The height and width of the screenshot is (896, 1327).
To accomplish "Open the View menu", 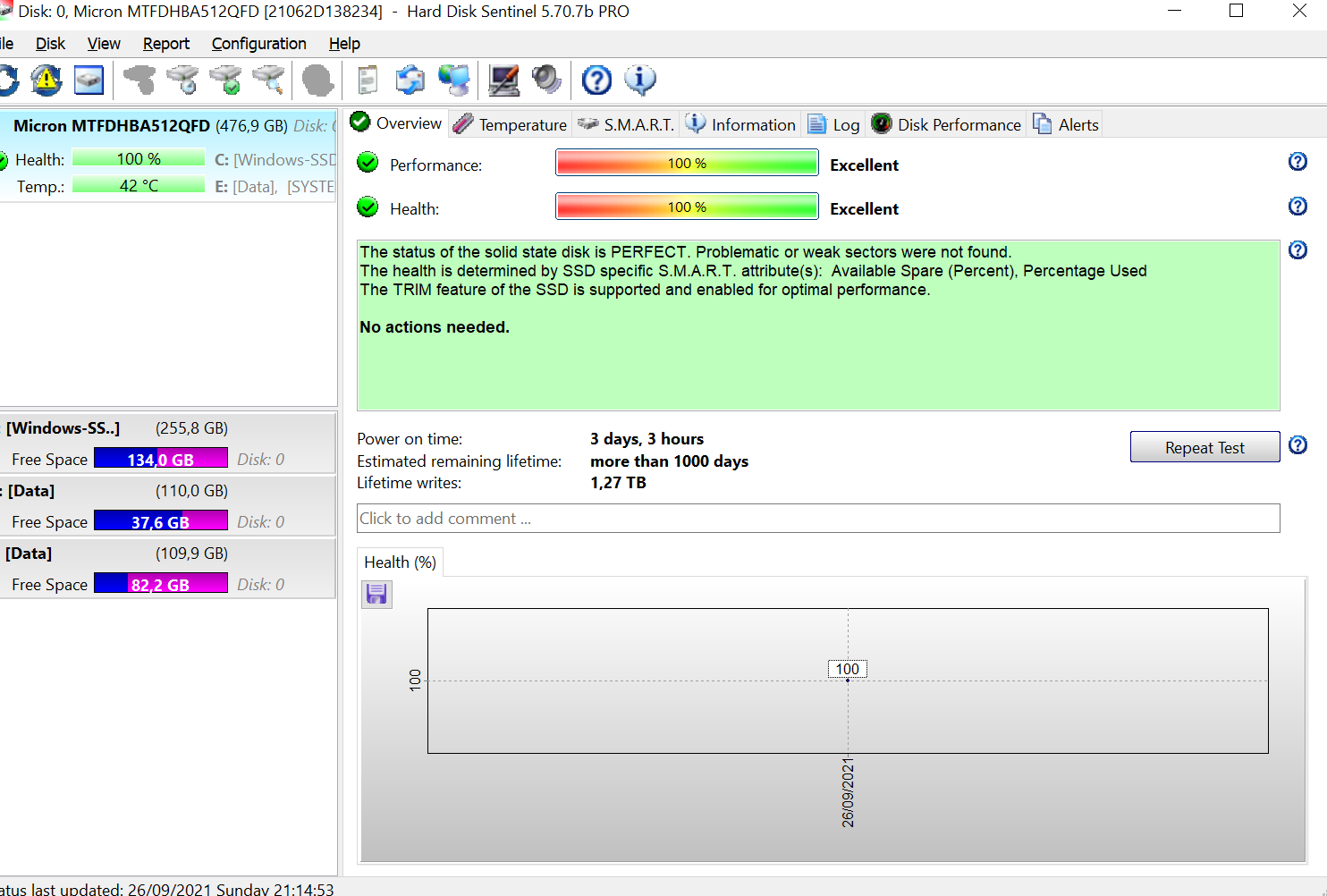I will [x=104, y=44].
